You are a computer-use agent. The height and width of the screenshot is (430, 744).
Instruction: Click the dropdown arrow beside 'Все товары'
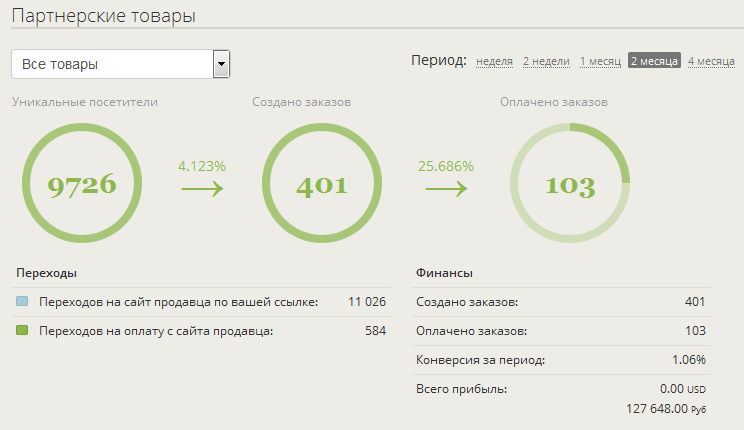click(222, 65)
